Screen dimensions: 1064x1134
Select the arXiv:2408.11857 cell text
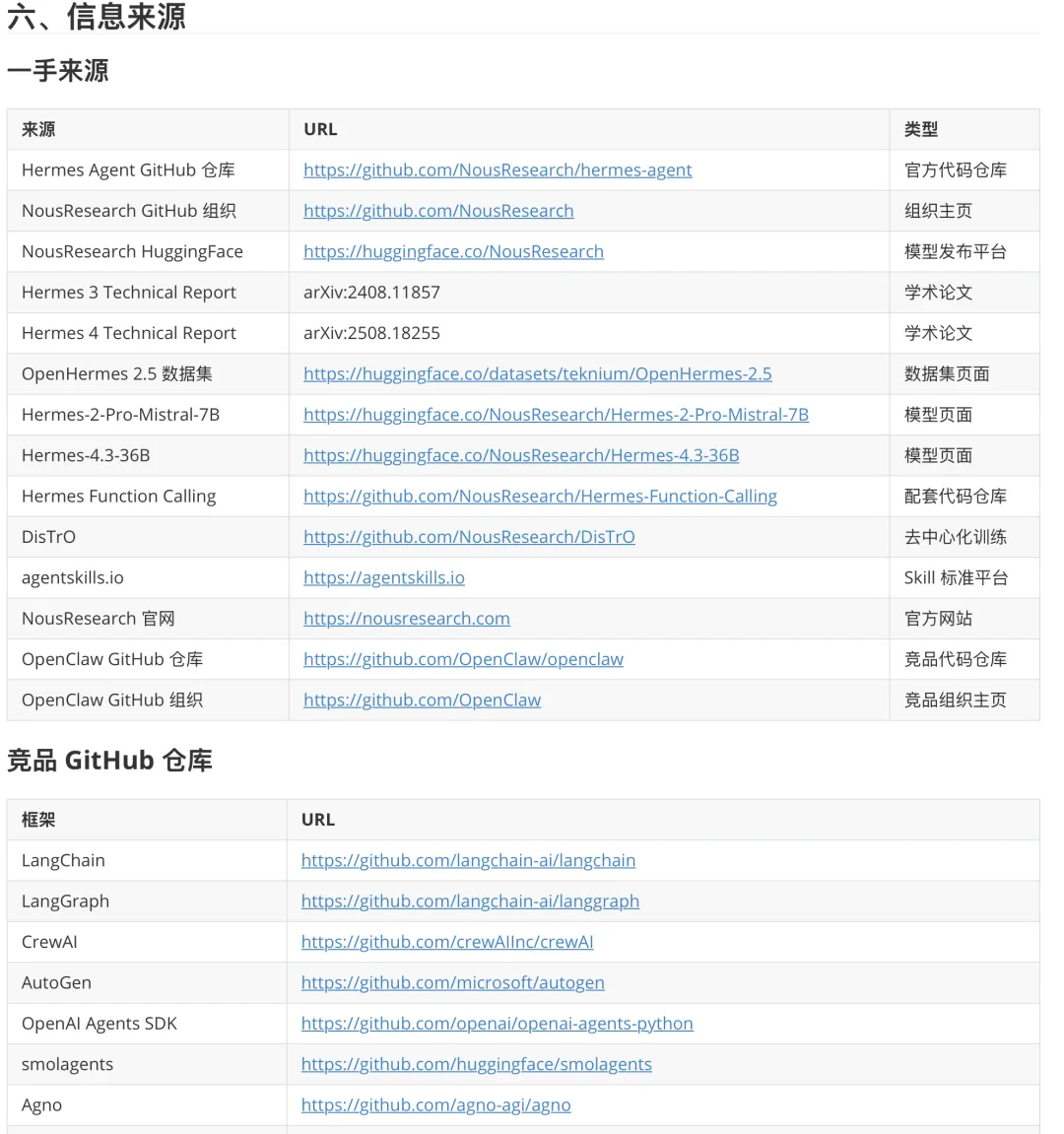(371, 293)
